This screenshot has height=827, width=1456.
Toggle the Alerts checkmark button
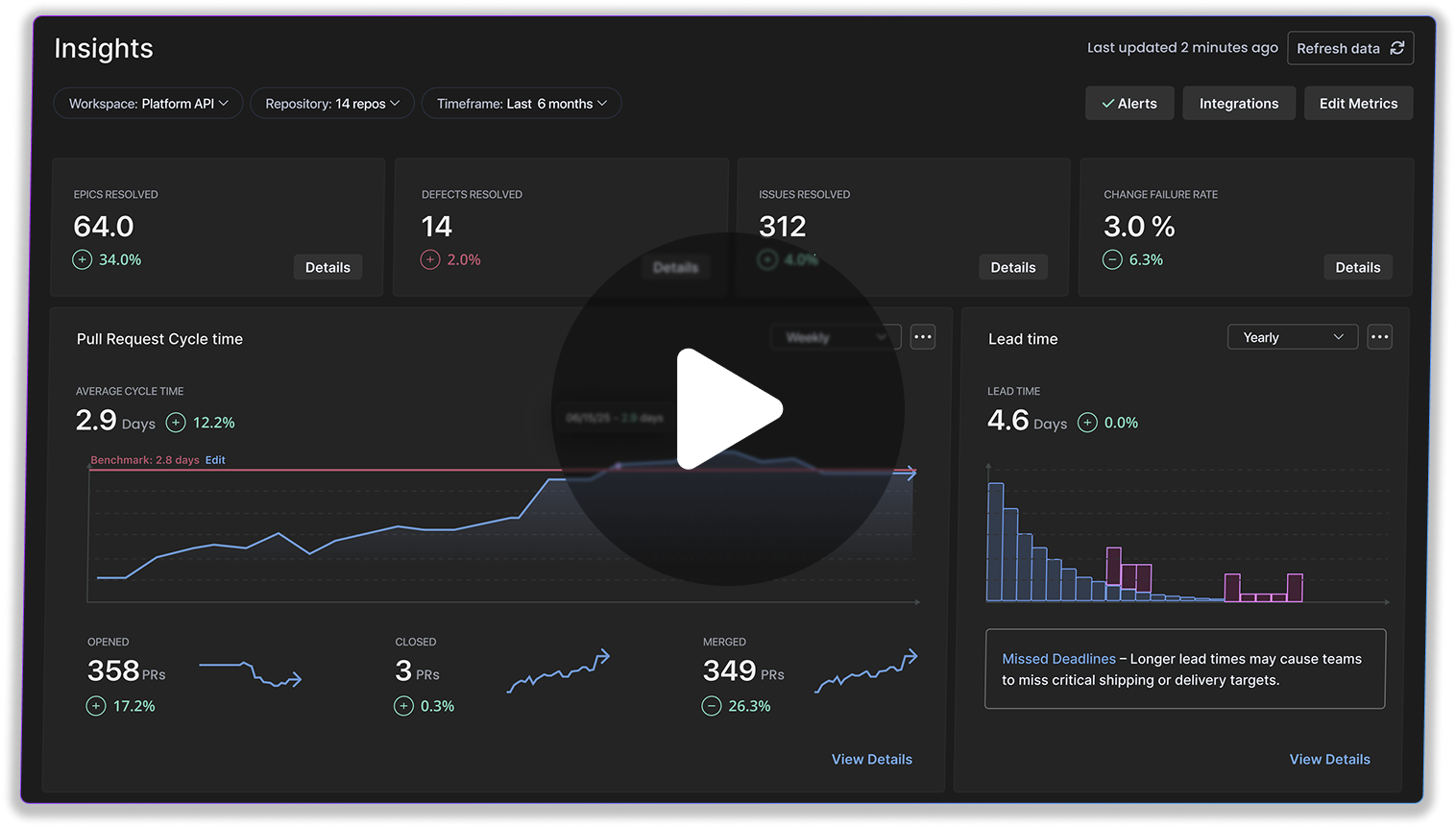pyautogui.click(x=1129, y=104)
